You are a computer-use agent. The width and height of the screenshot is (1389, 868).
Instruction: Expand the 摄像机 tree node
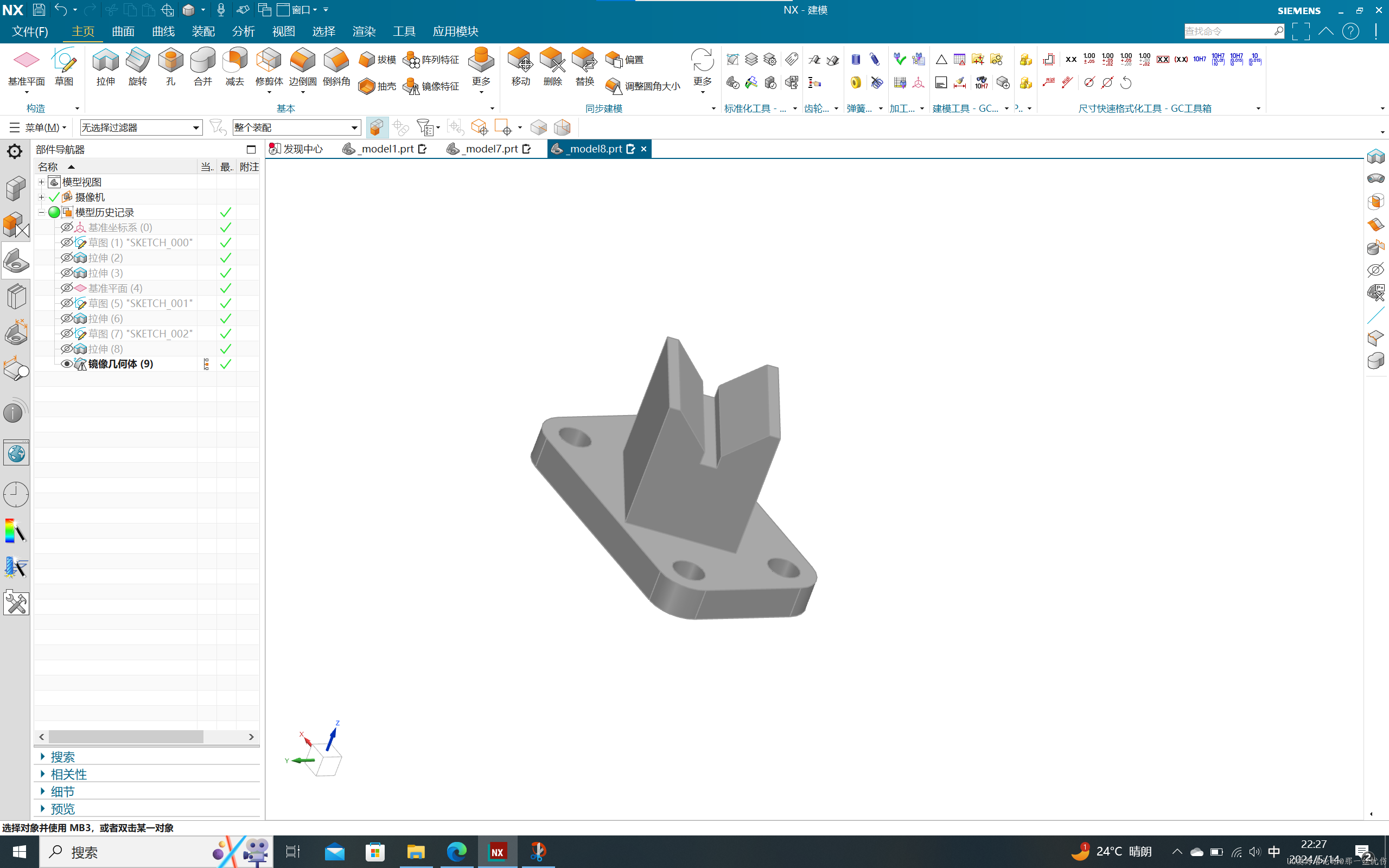pyautogui.click(x=41, y=197)
